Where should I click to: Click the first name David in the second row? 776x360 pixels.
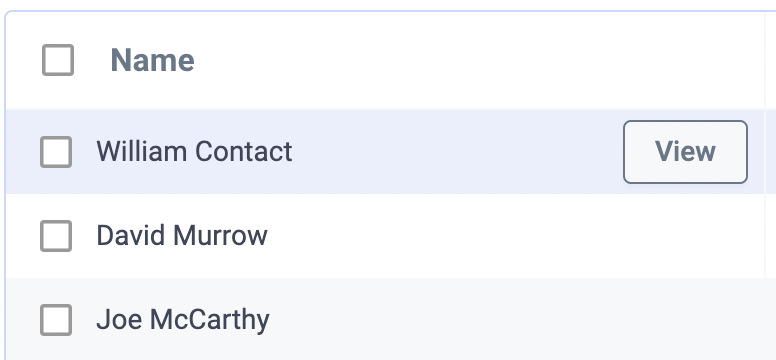click(132, 236)
